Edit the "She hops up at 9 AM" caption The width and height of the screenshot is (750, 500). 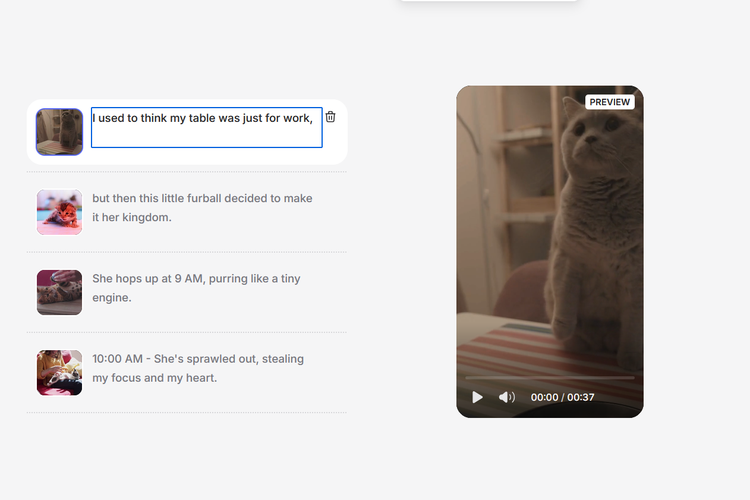[x=195, y=288]
